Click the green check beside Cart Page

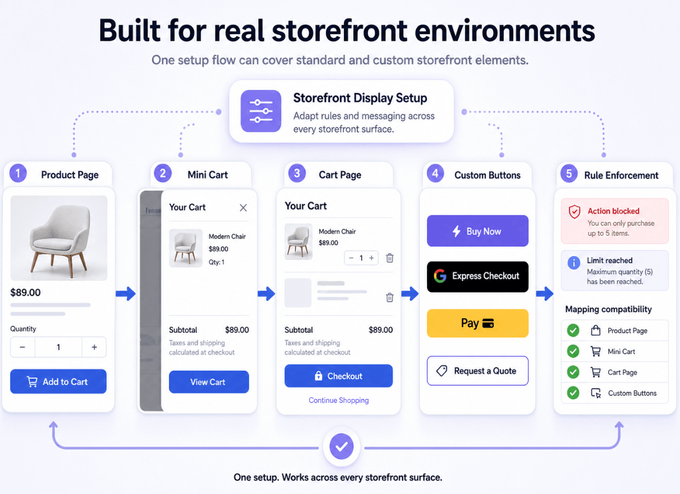573,372
